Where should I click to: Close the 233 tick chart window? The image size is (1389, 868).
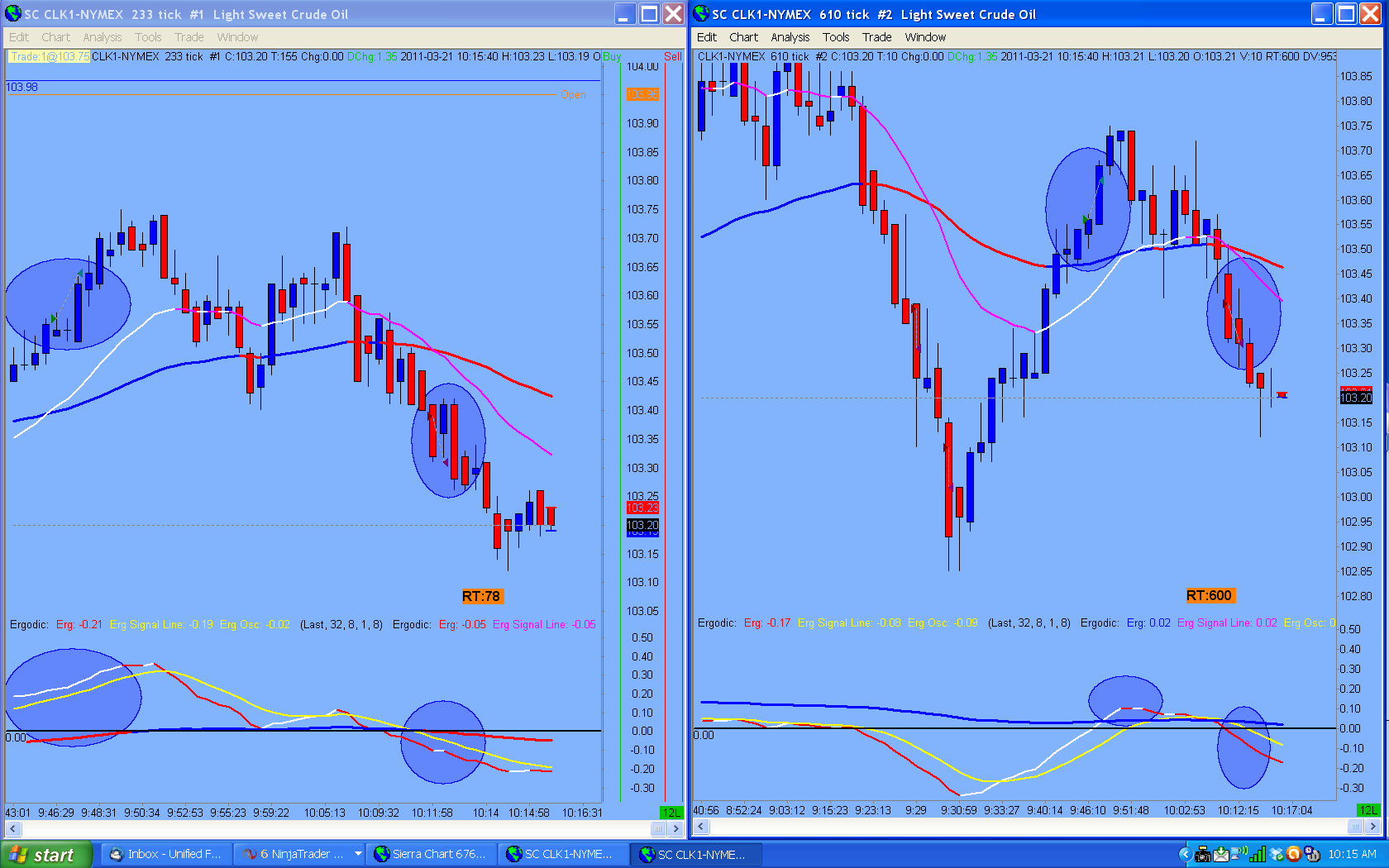pos(674,14)
